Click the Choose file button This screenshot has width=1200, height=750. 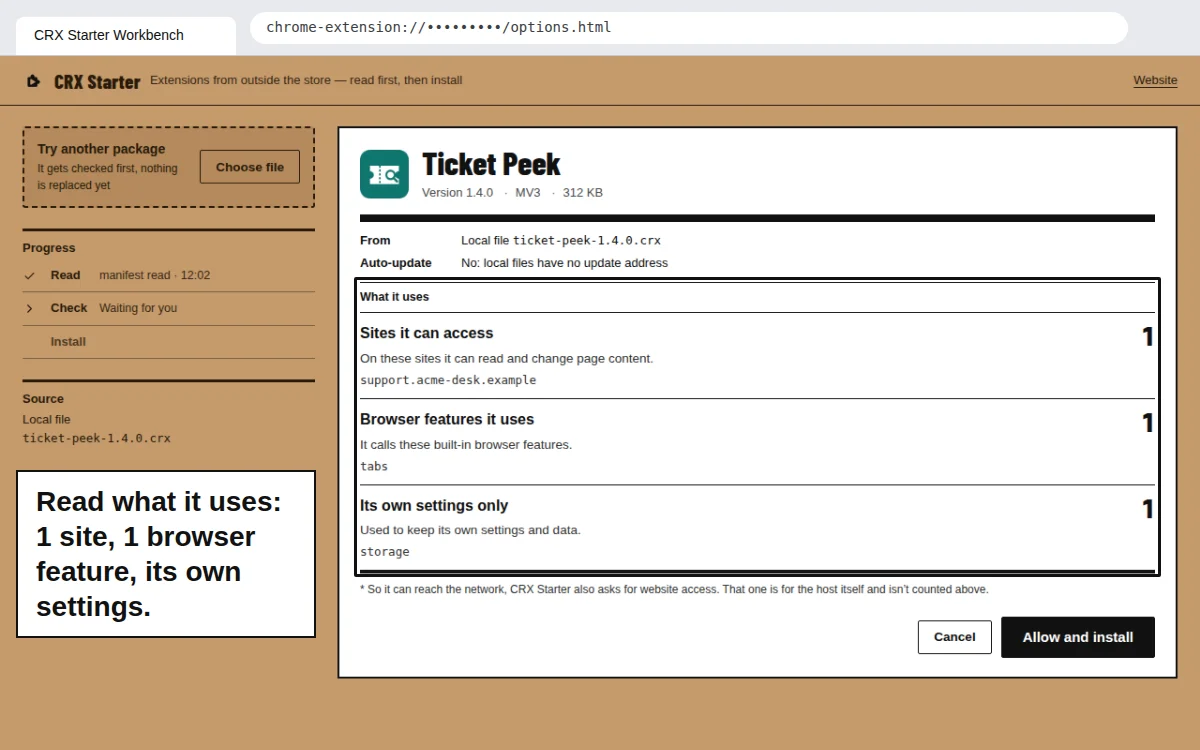[x=250, y=167]
